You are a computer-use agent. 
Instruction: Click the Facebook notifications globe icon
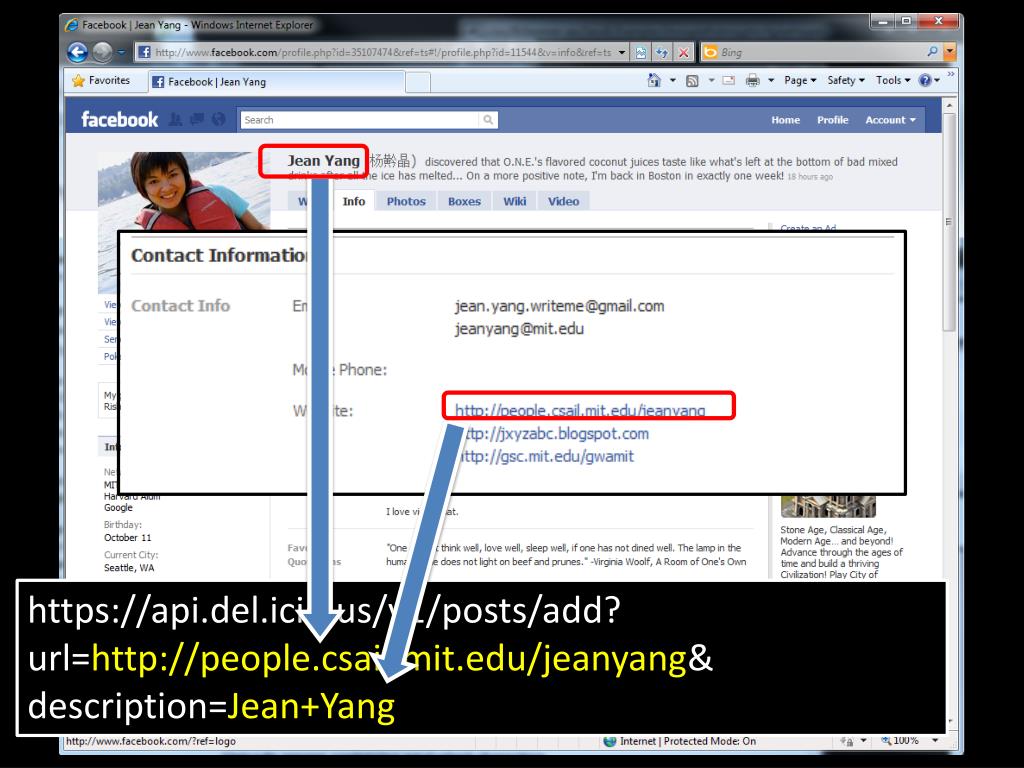pos(218,120)
